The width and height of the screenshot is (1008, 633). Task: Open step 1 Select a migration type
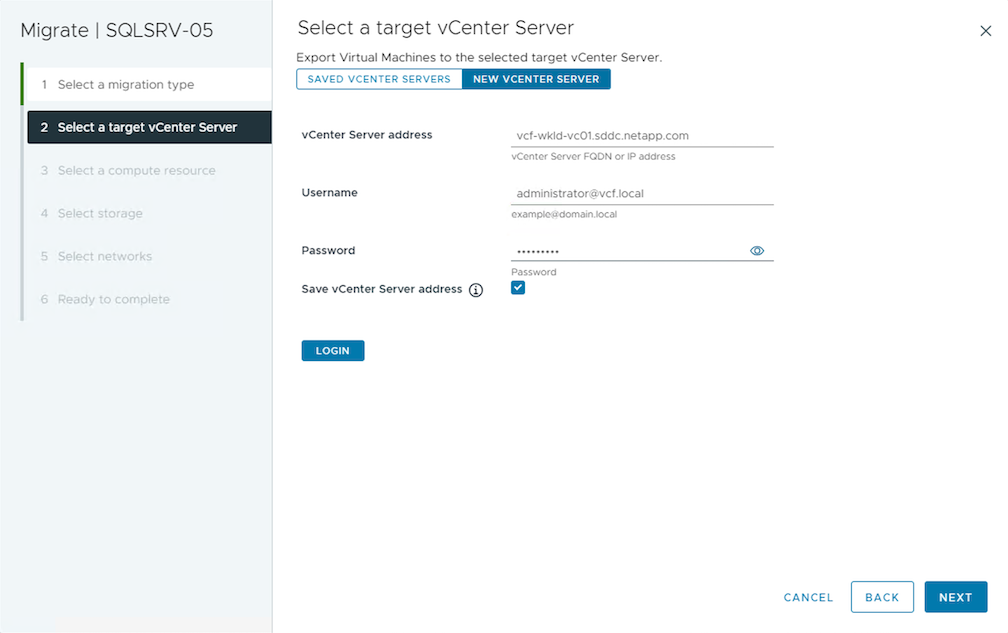(x=126, y=85)
